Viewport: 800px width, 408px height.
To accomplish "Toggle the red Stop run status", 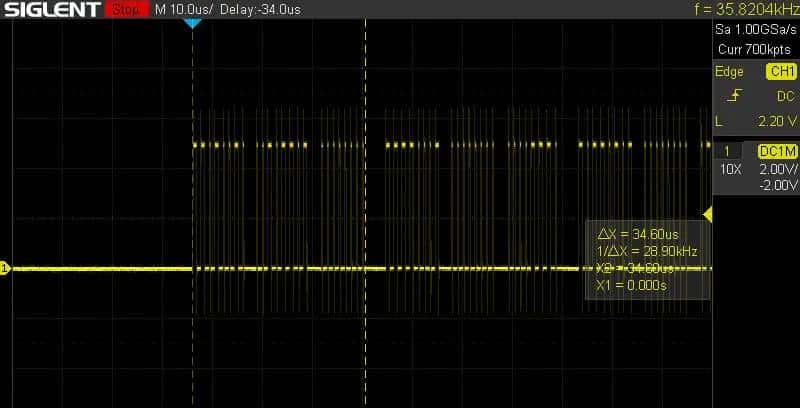I will click(124, 10).
